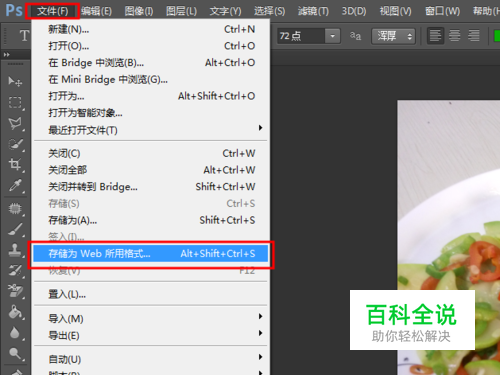Click the Photoshop Ps logo
The image size is (500, 375).
pos(14,11)
